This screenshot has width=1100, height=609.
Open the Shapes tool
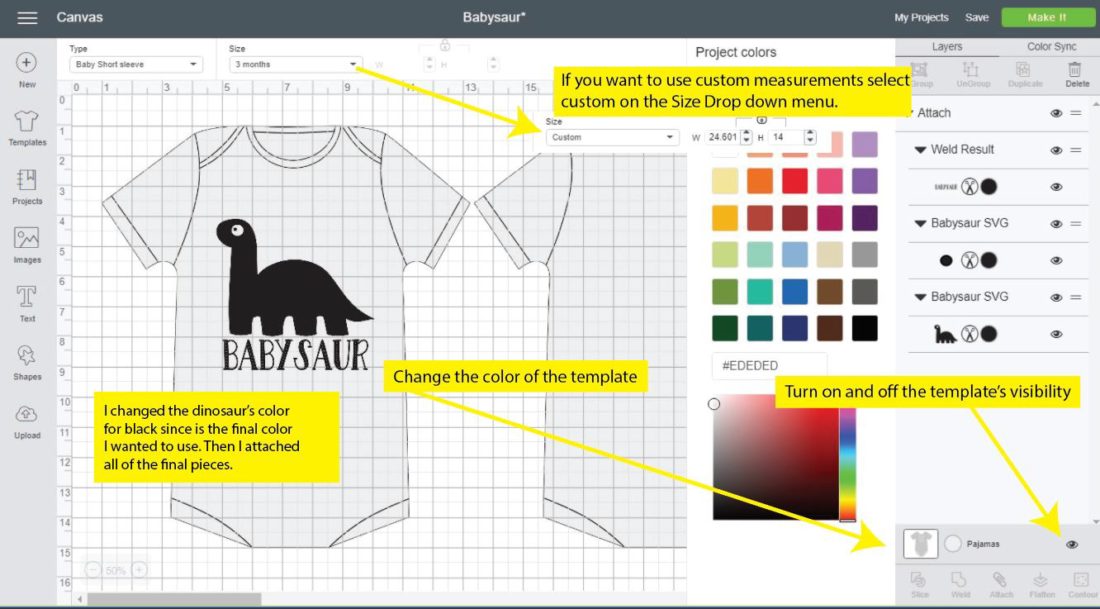tap(27, 362)
